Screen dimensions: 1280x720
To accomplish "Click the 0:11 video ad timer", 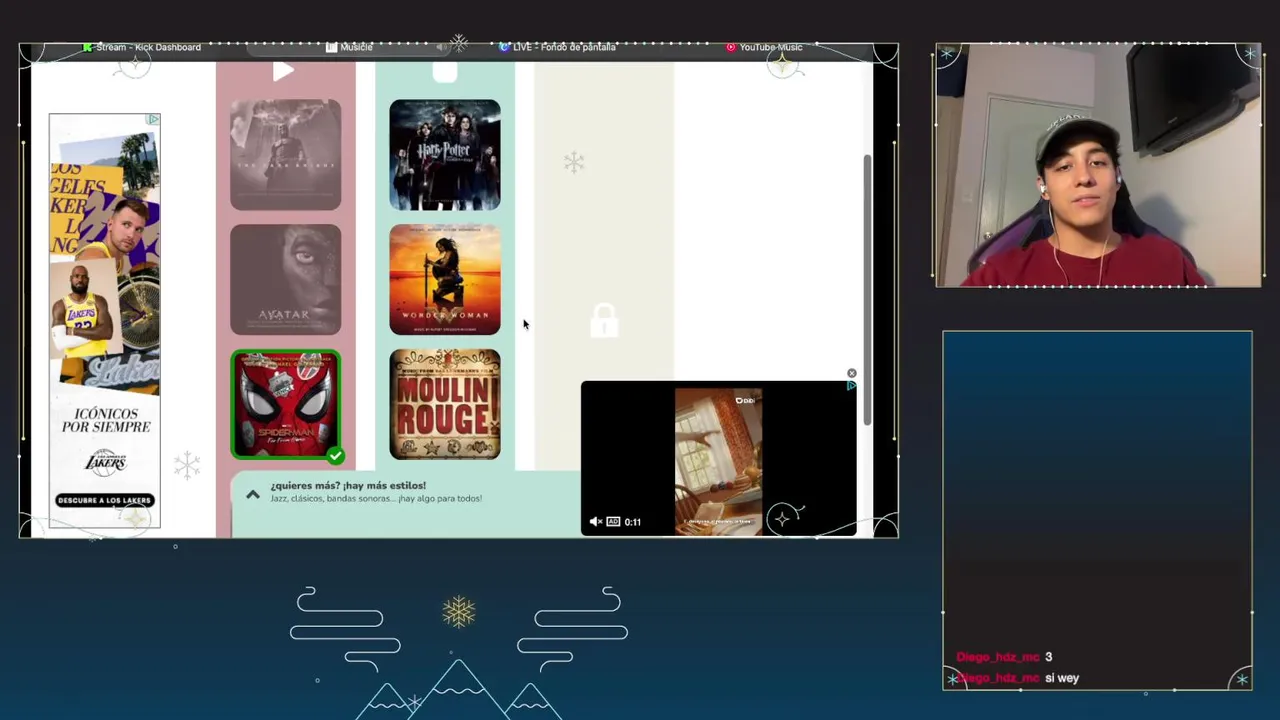I will 633,521.
